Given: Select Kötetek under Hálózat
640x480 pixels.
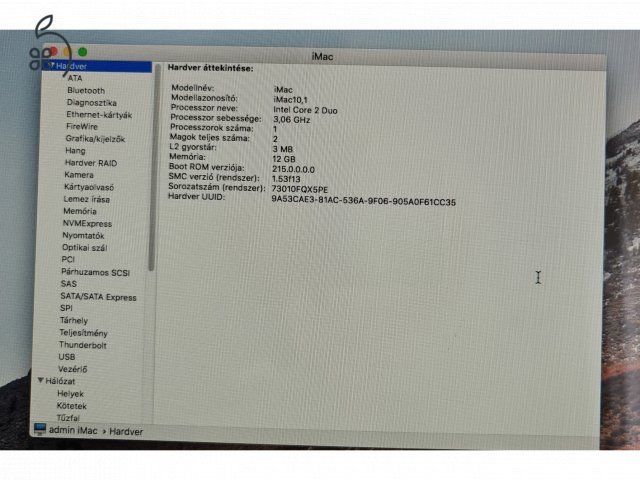Looking at the screenshot, I should (71, 406).
